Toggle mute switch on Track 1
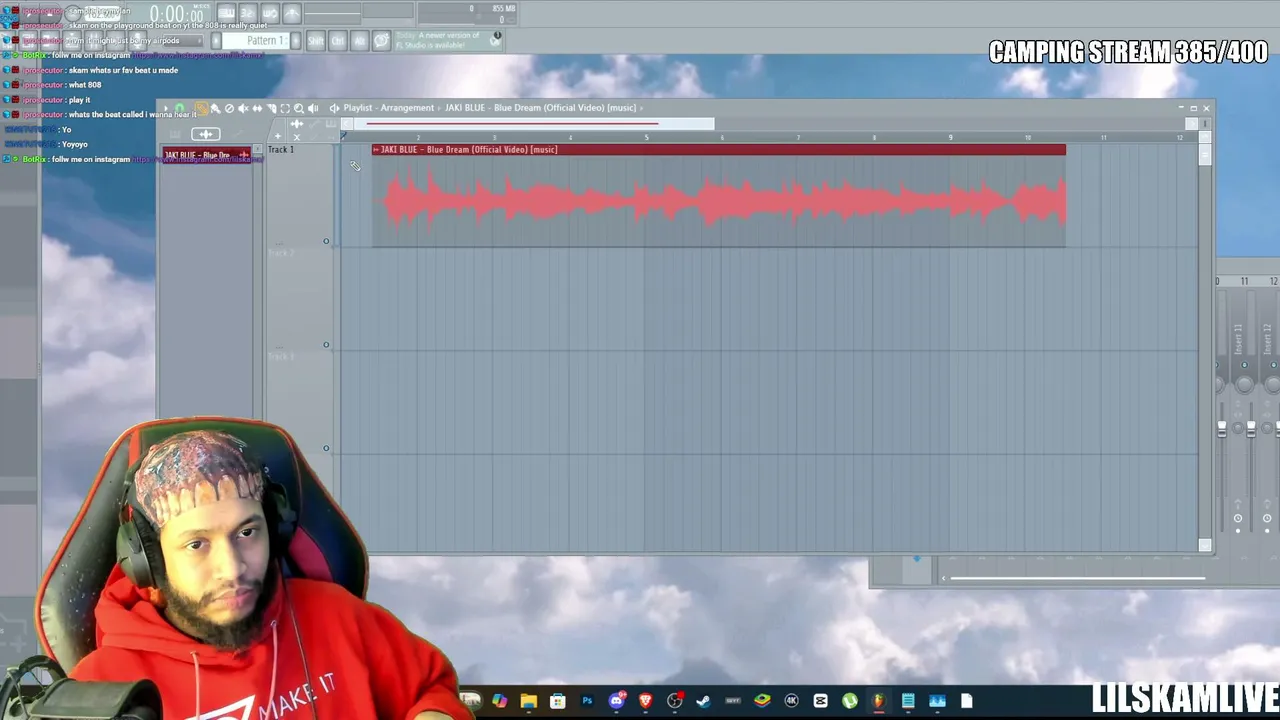This screenshot has width=1280, height=720. [x=326, y=241]
